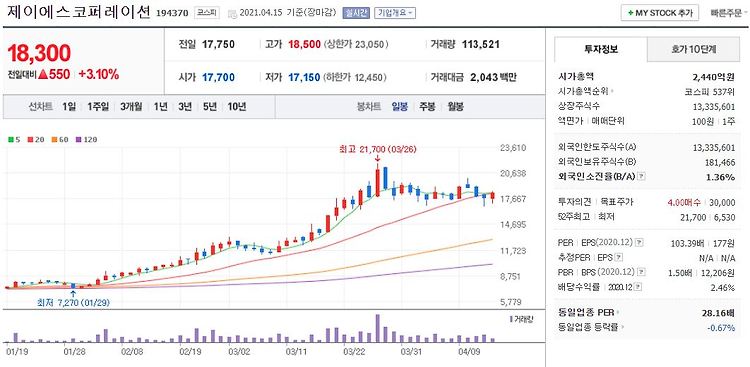Select the 월봉 monthly candle chart
The width and height of the screenshot is (750, 367).
(x=455, y=107)
